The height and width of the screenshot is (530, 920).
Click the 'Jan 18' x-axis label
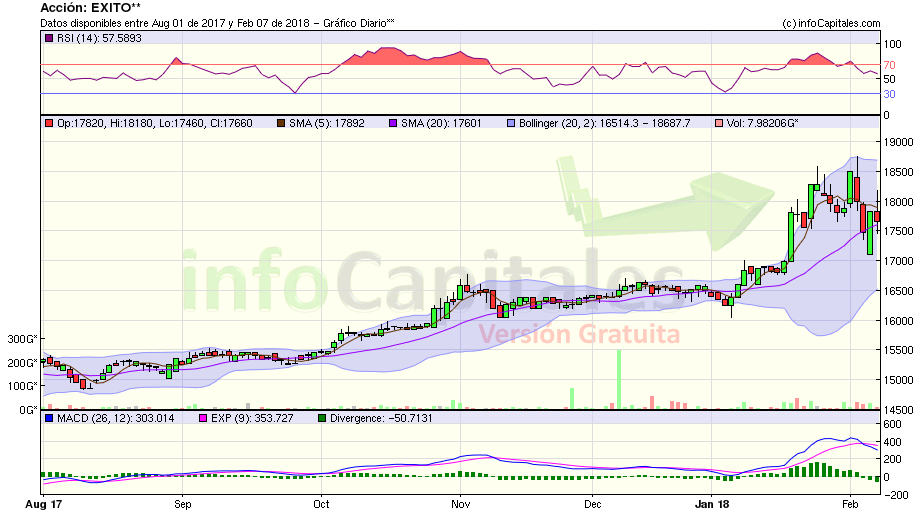712,504
